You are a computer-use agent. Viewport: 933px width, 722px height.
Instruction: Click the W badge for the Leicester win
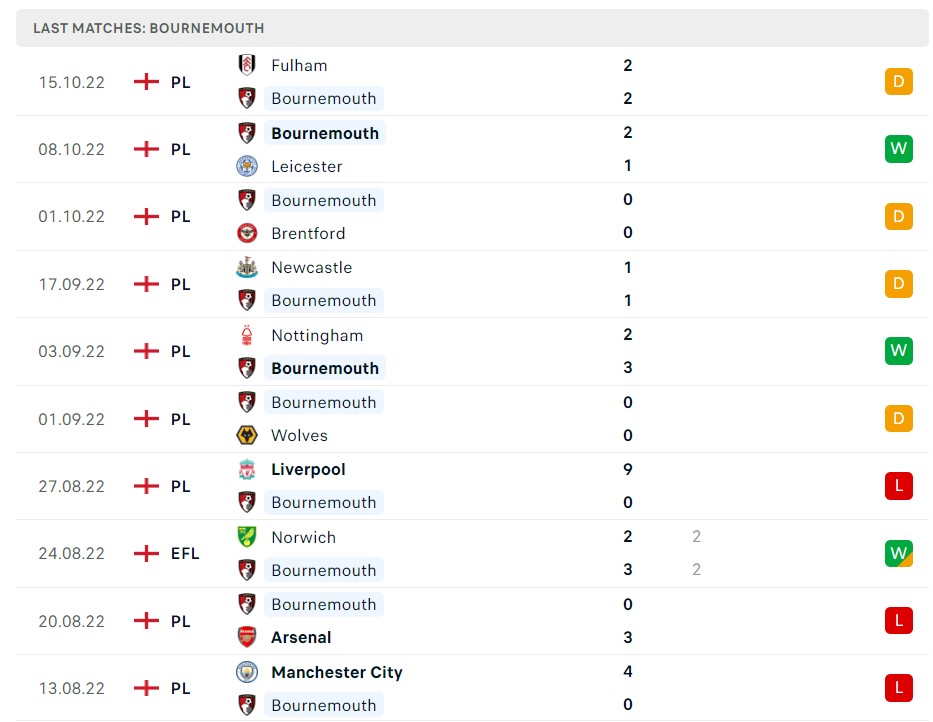[898, 149]
